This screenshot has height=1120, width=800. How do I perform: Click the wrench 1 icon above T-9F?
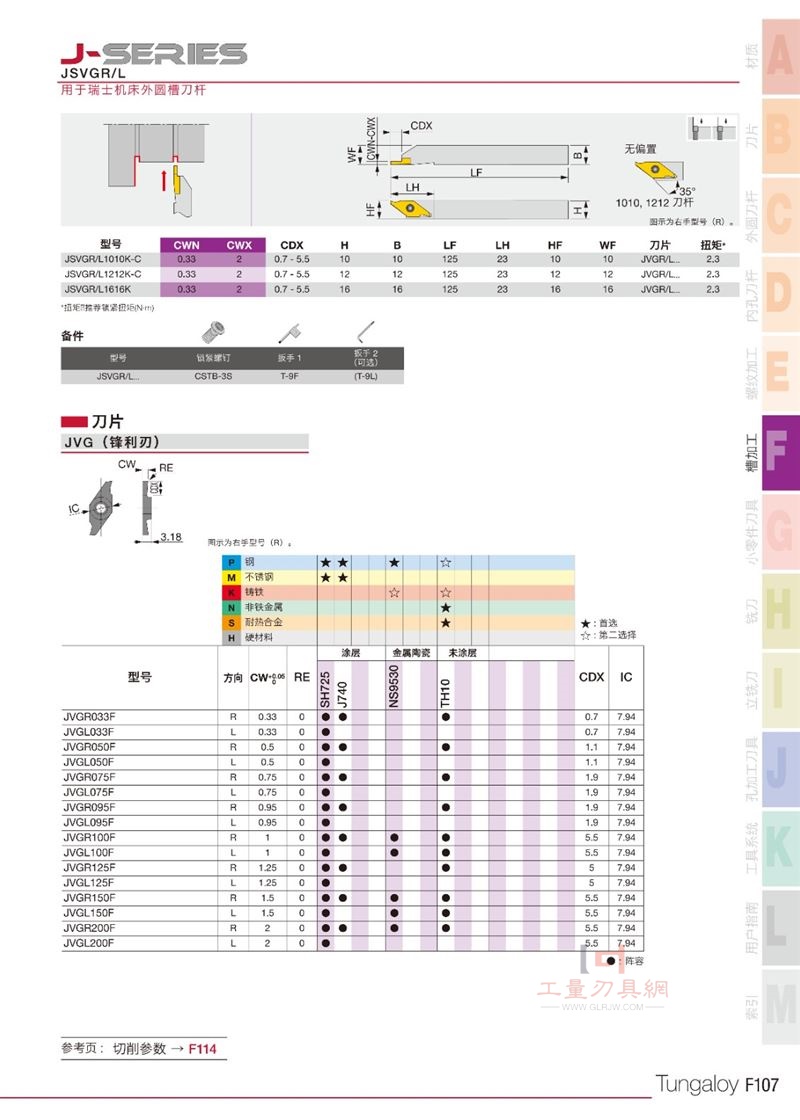pos(290,333)
